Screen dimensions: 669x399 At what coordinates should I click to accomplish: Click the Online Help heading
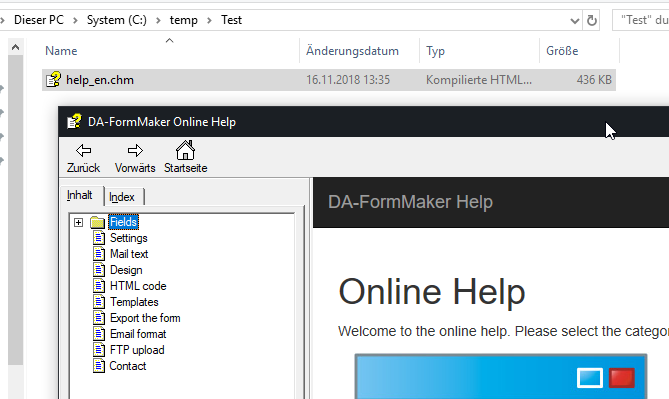(432, 292)
